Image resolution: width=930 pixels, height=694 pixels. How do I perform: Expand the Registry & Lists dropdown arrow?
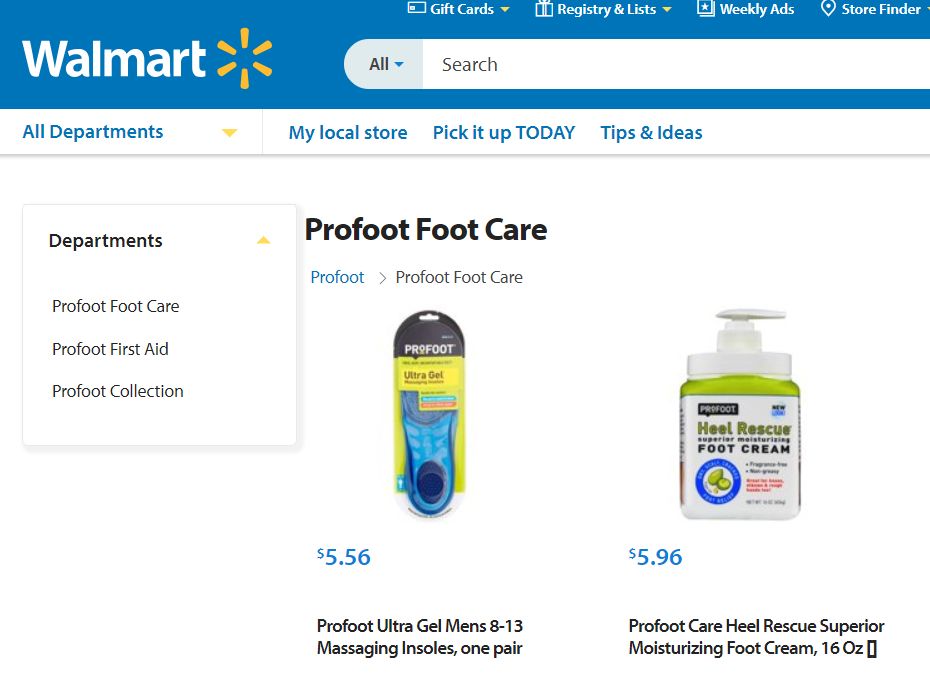[667, 10]
